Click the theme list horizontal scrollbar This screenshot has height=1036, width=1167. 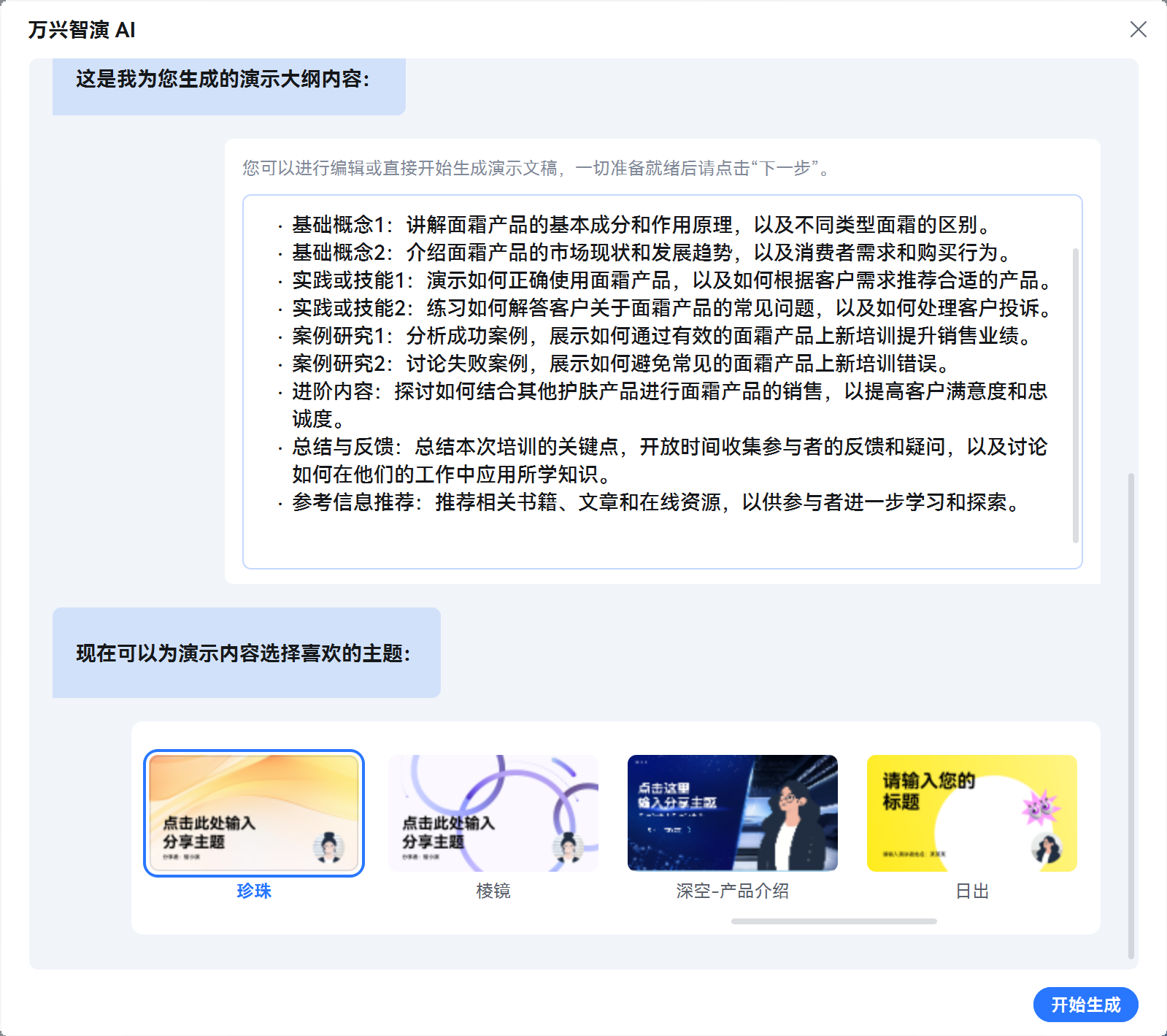click(834, 921)
